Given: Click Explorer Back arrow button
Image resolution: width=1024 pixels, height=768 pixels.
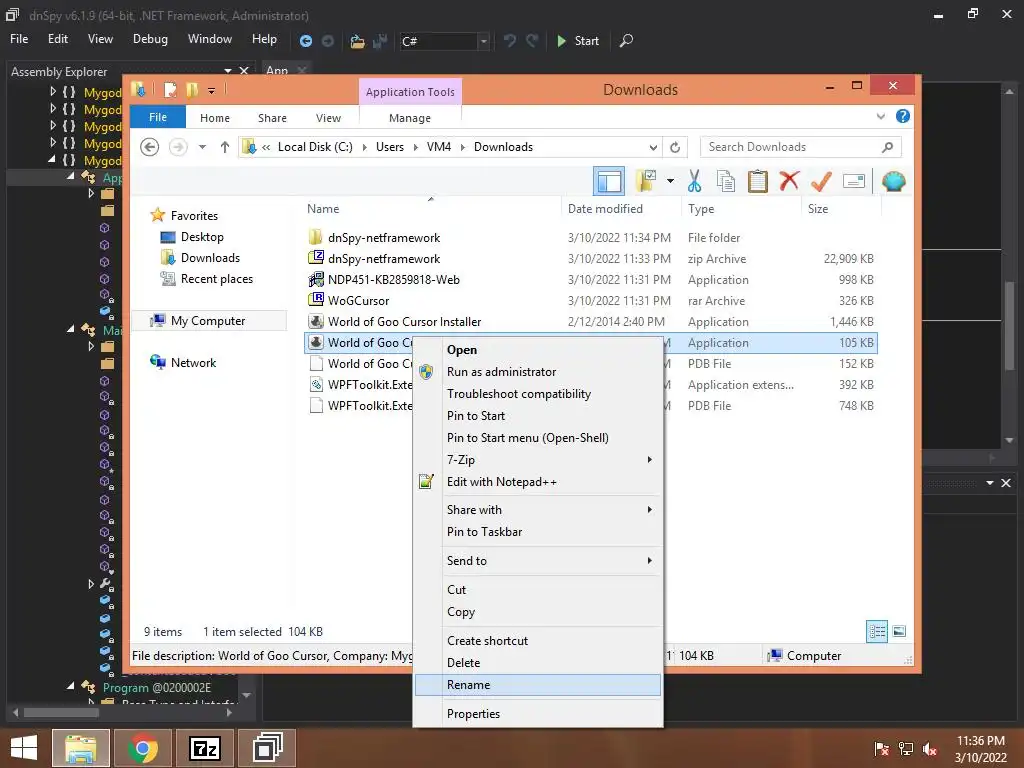Looking at the screenshot, I should (150, 147).
